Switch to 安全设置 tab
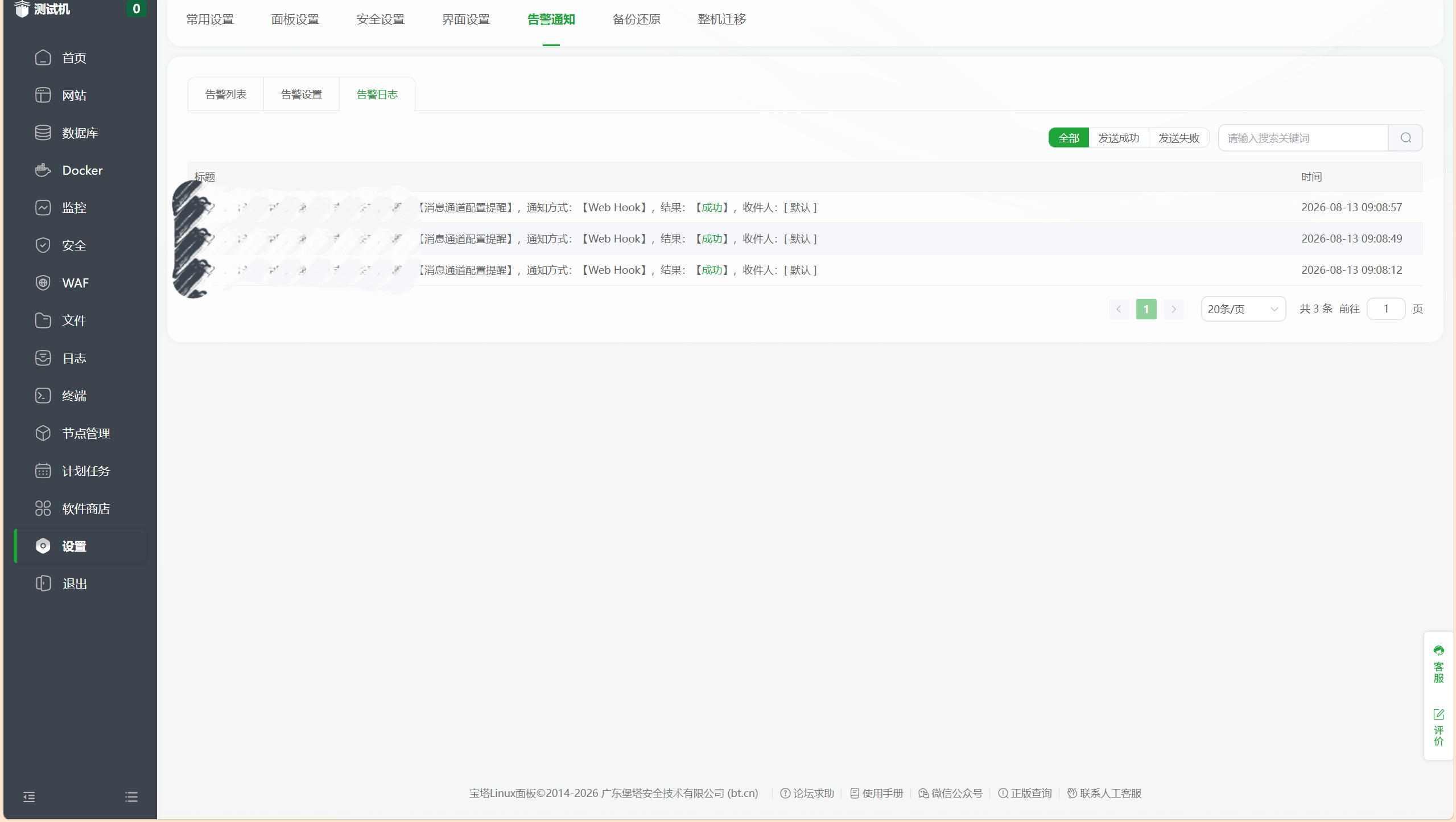 click(381, 19)
